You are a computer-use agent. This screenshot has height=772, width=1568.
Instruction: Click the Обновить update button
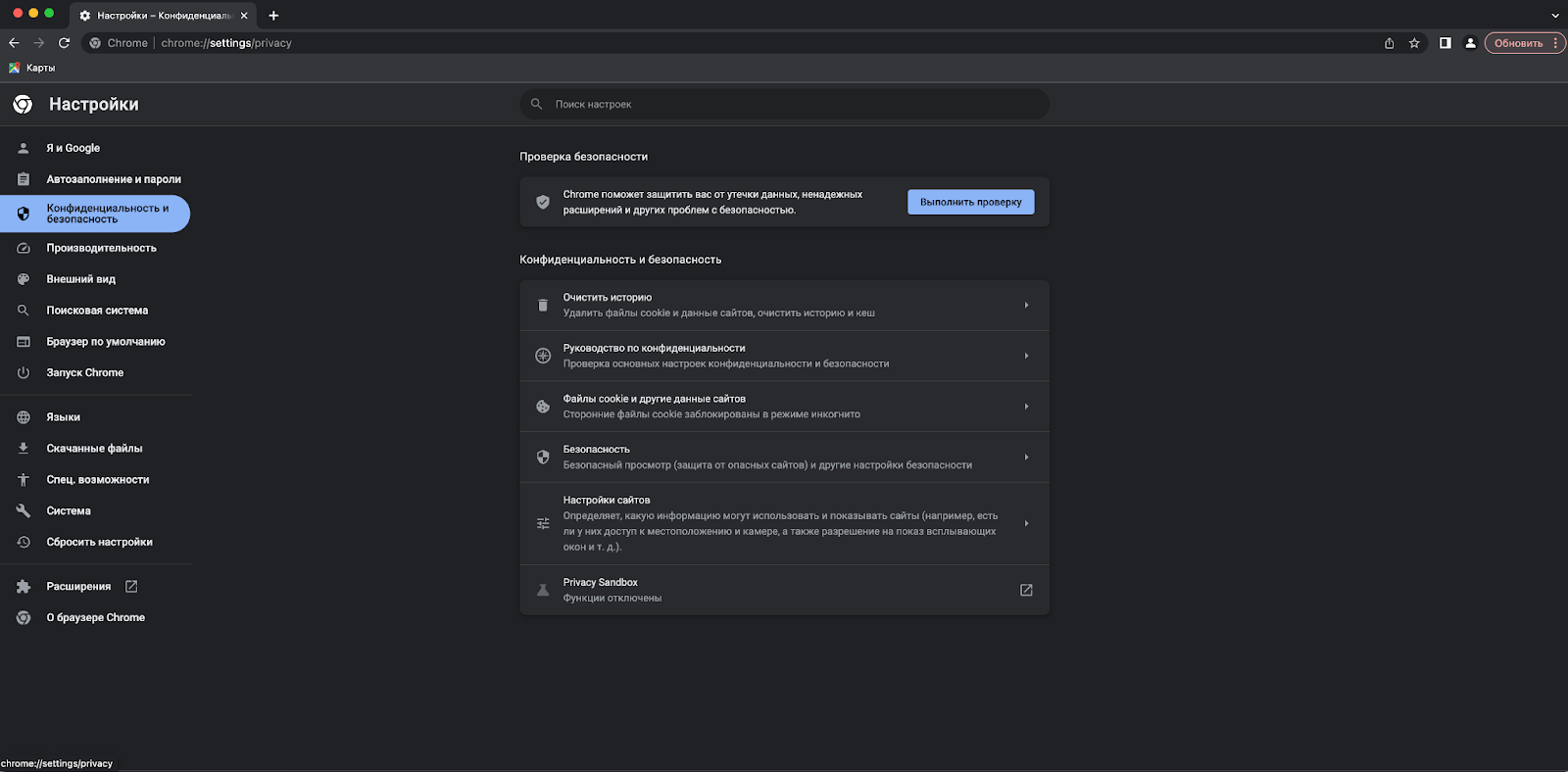point(1518,43)
